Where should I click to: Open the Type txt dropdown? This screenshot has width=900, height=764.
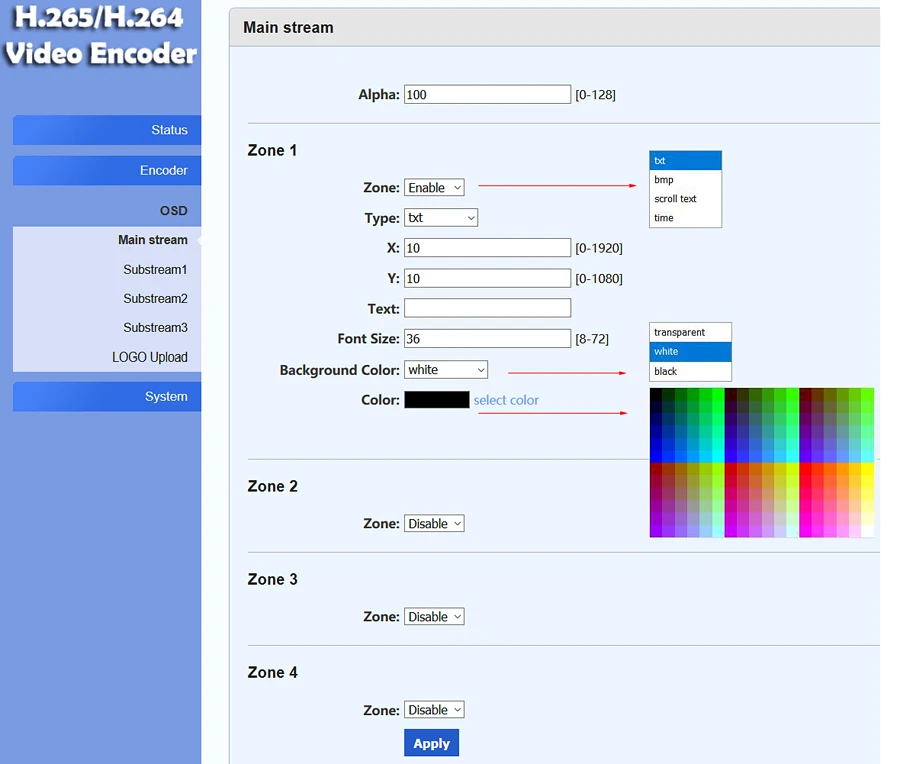441,218
